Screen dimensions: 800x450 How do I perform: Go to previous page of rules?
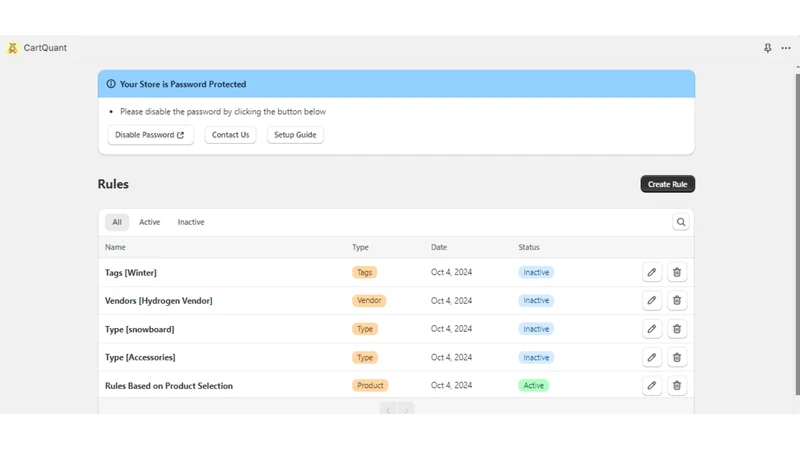[x=388, y=410]
